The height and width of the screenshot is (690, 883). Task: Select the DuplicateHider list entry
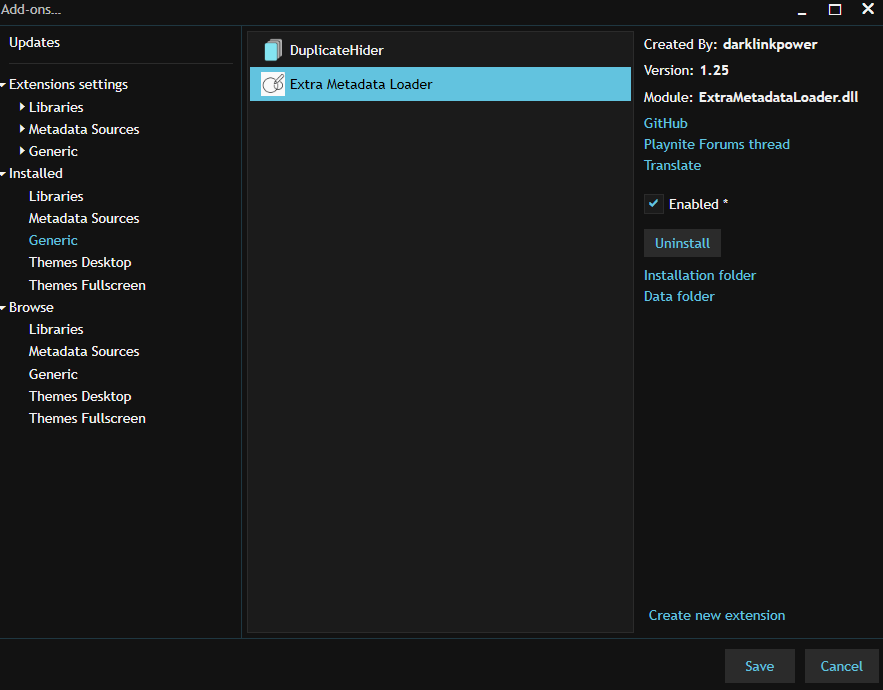[440, 50]
